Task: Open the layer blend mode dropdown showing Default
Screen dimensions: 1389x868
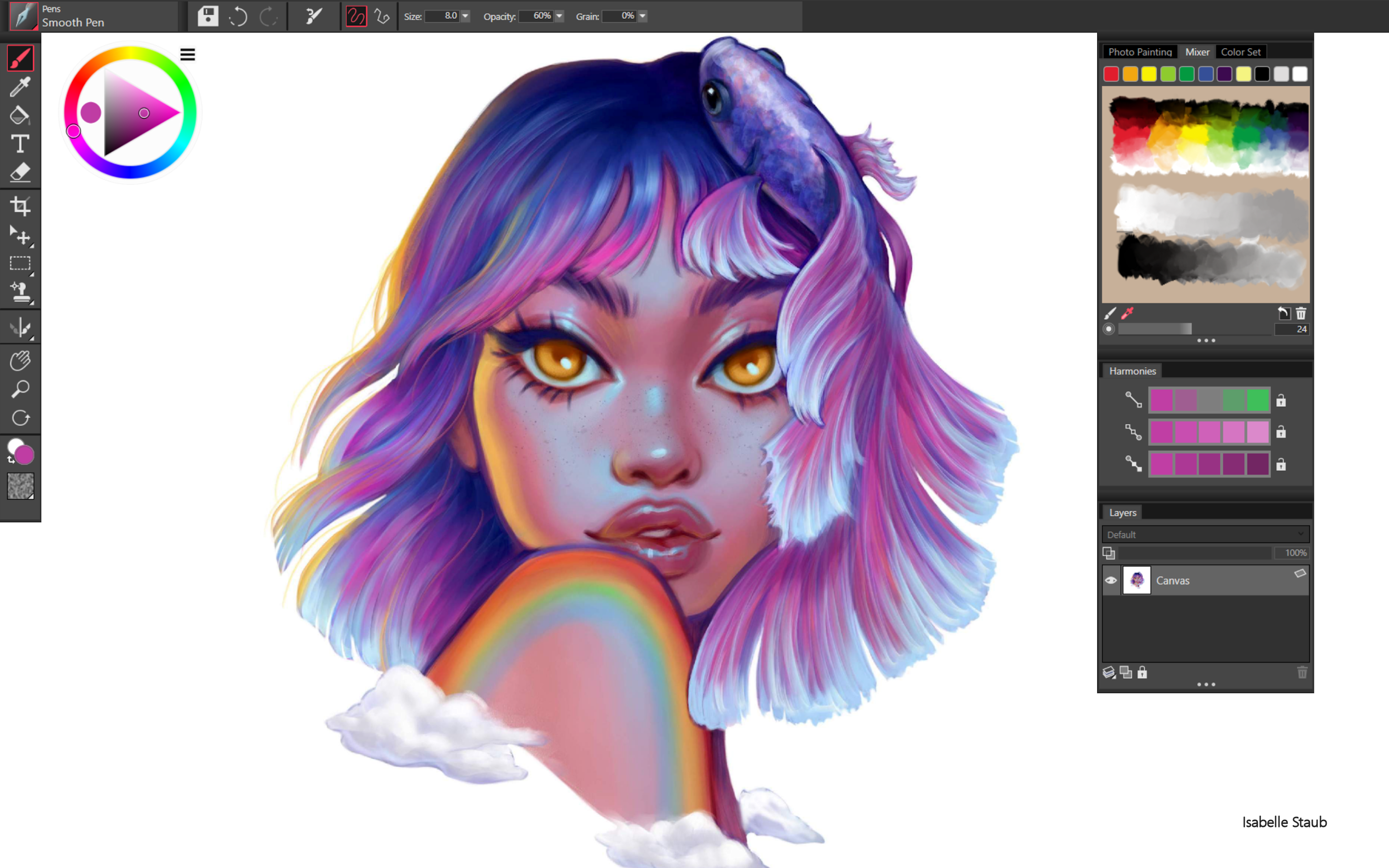Action: 1205,534
